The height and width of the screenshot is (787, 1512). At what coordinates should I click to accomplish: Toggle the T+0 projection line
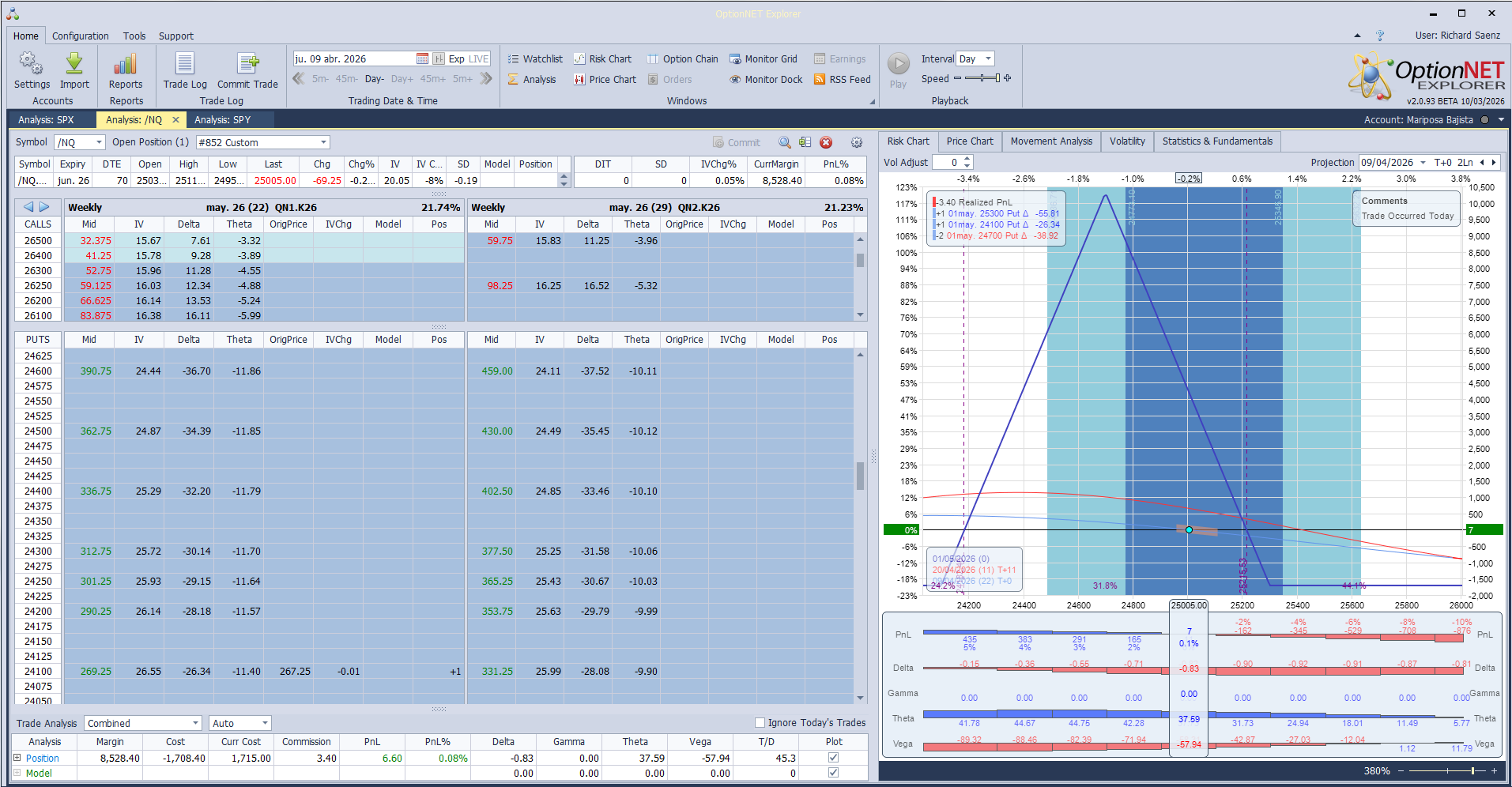pyautogui.click(x=1443, y=162)
